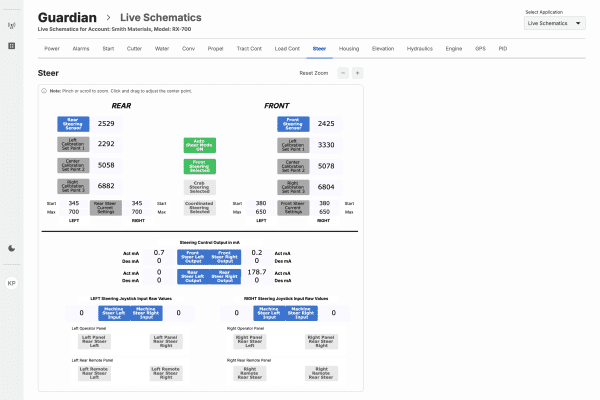Click Right Panel Rear Steer Right indicator
Viewport: 600px width, 400px height.
click(x=321, y=341)
